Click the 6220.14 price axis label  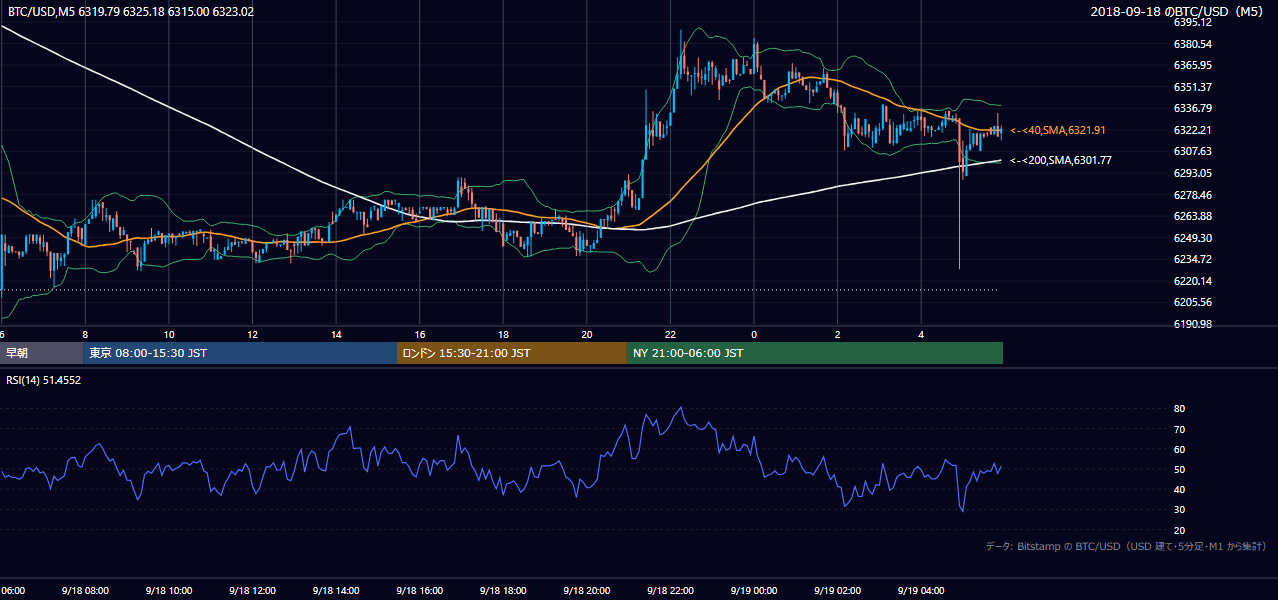click(x=1192, y=281)
